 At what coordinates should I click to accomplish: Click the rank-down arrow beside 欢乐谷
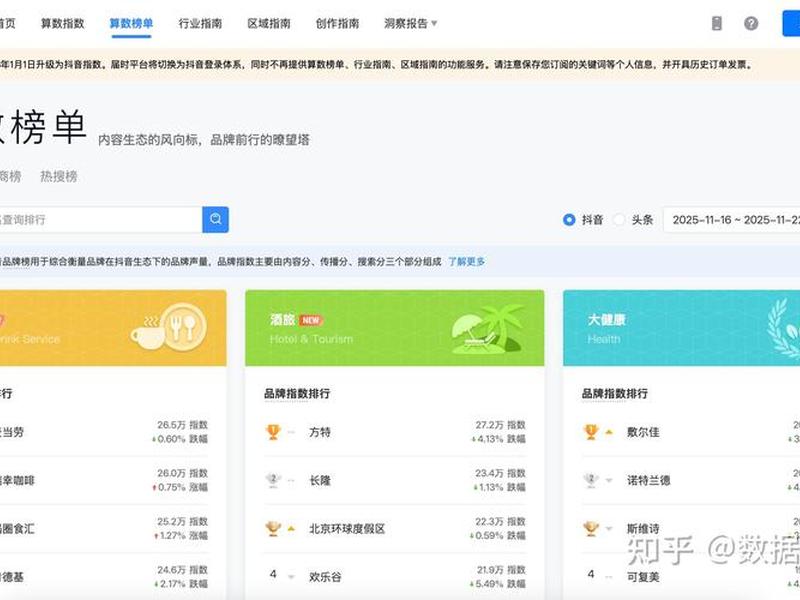point(291,577)
